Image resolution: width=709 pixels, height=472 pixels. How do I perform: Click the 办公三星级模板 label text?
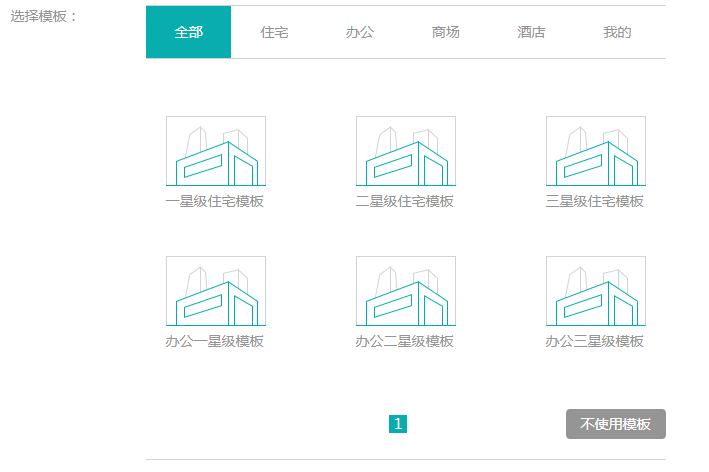click(595, 341)
